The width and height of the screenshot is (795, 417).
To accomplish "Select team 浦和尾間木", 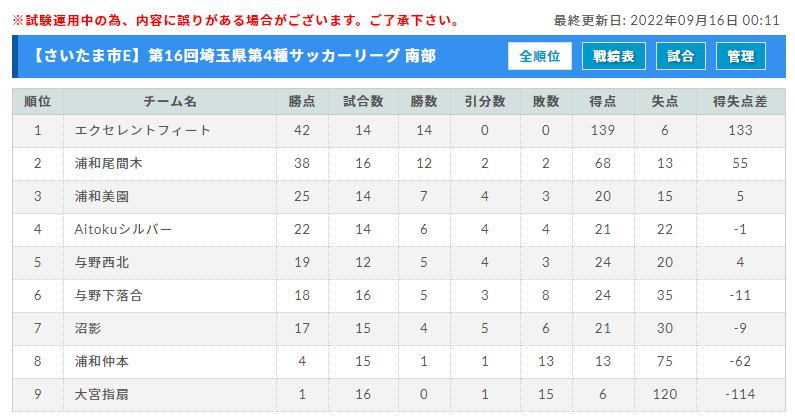I will click(109, 163).
